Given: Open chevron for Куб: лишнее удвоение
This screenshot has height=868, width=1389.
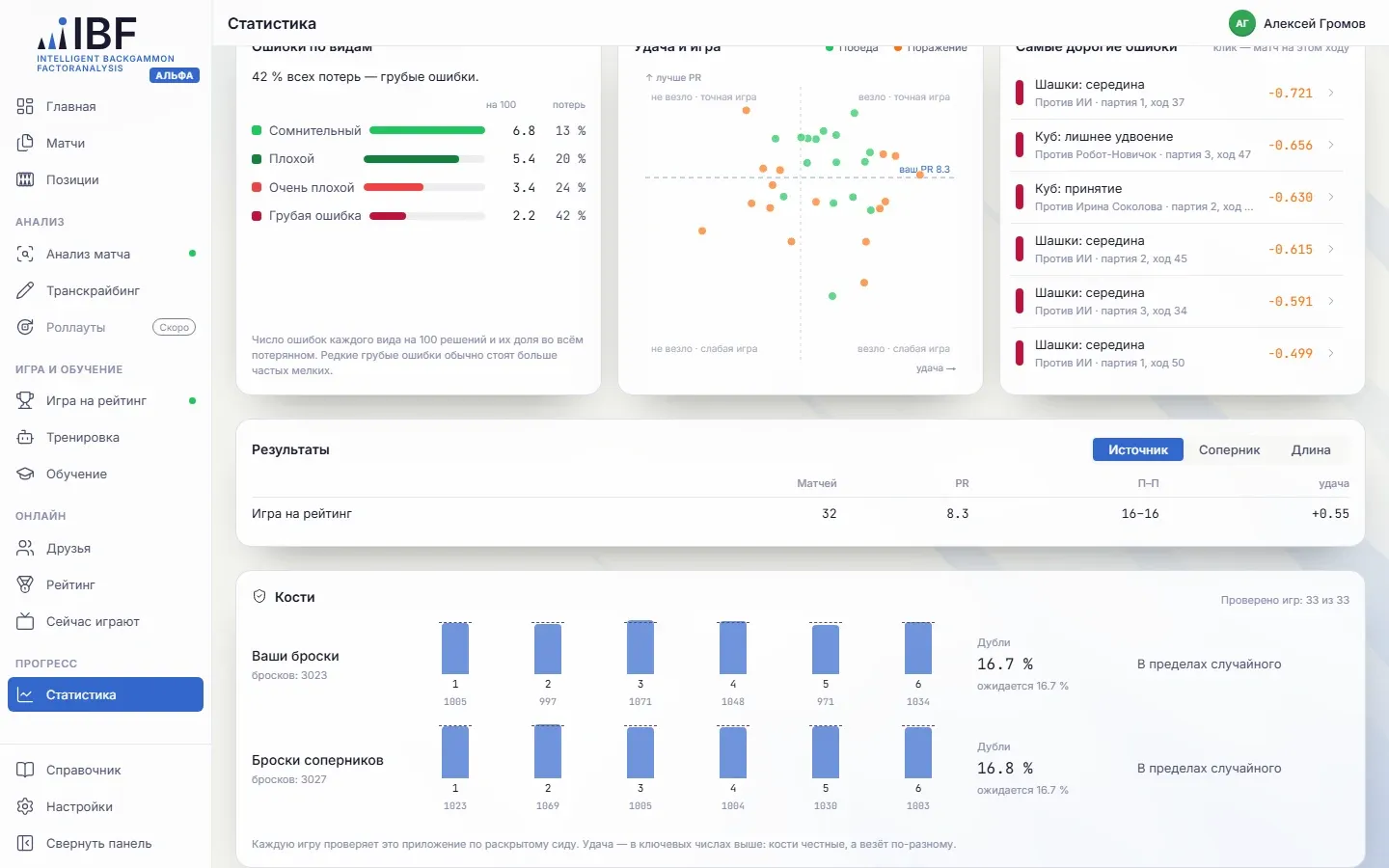Looking at the screenshot, I should tap(1331, 145).
